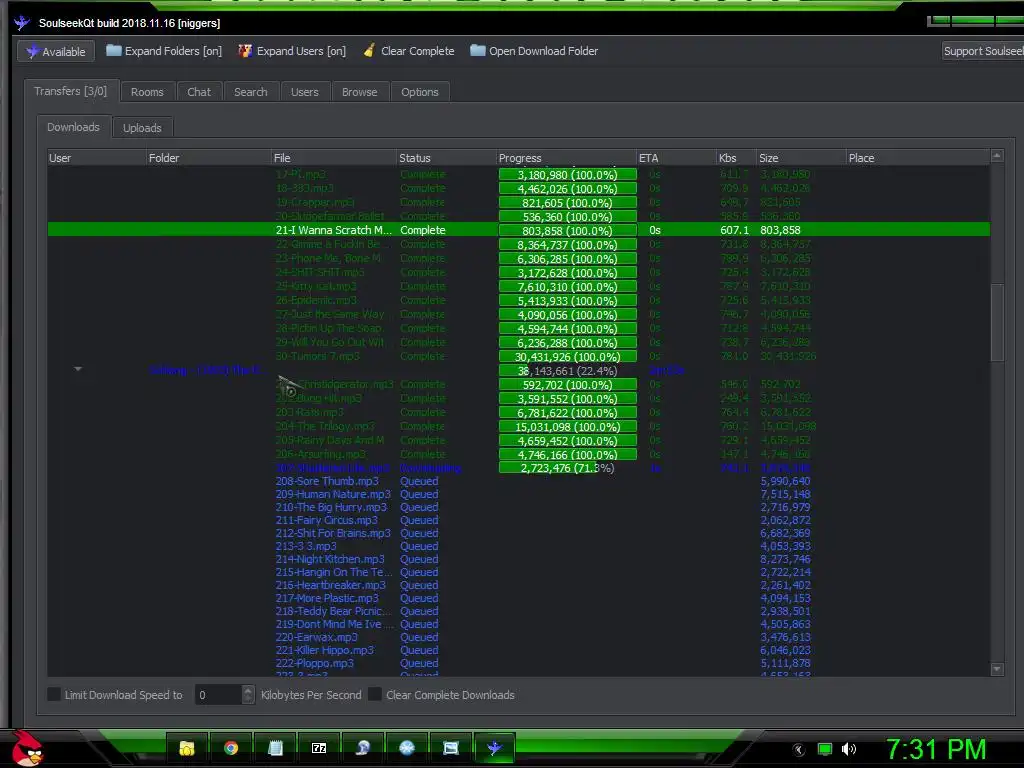Sort by the User column header
Viewport: 1024px width, 768px height.
(97, 158)
